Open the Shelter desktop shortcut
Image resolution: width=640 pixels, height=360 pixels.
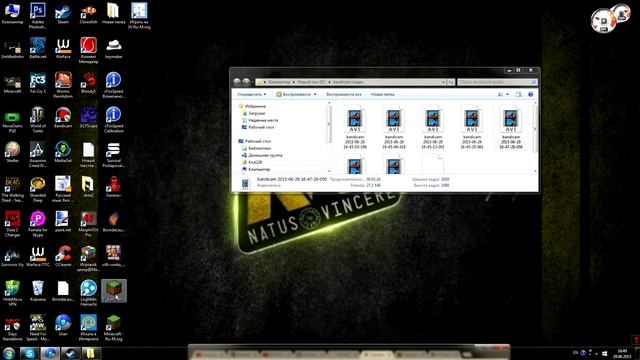[12, 152]
